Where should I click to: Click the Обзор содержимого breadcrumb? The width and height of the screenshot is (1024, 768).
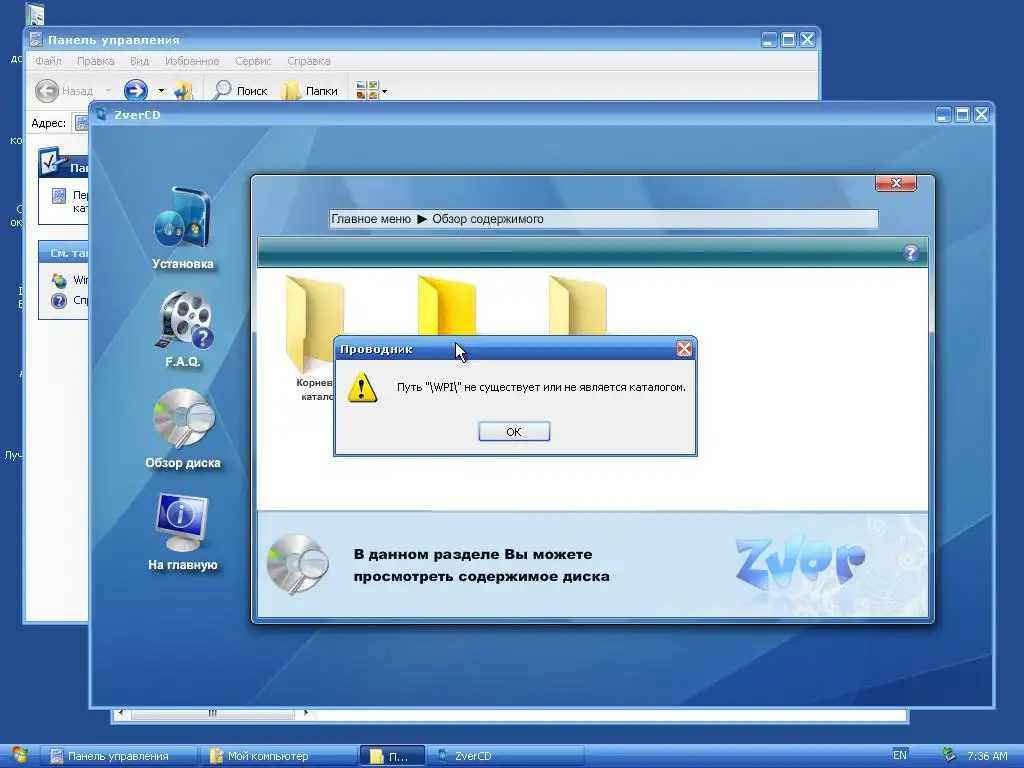488,219
